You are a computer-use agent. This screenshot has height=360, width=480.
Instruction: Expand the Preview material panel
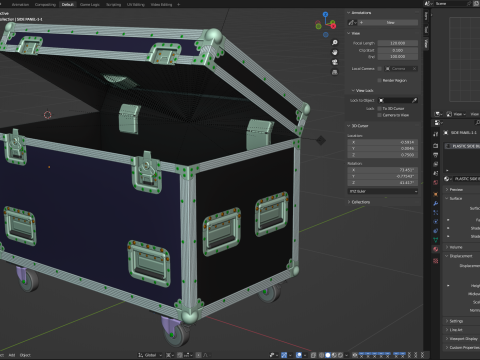point(447,189)
